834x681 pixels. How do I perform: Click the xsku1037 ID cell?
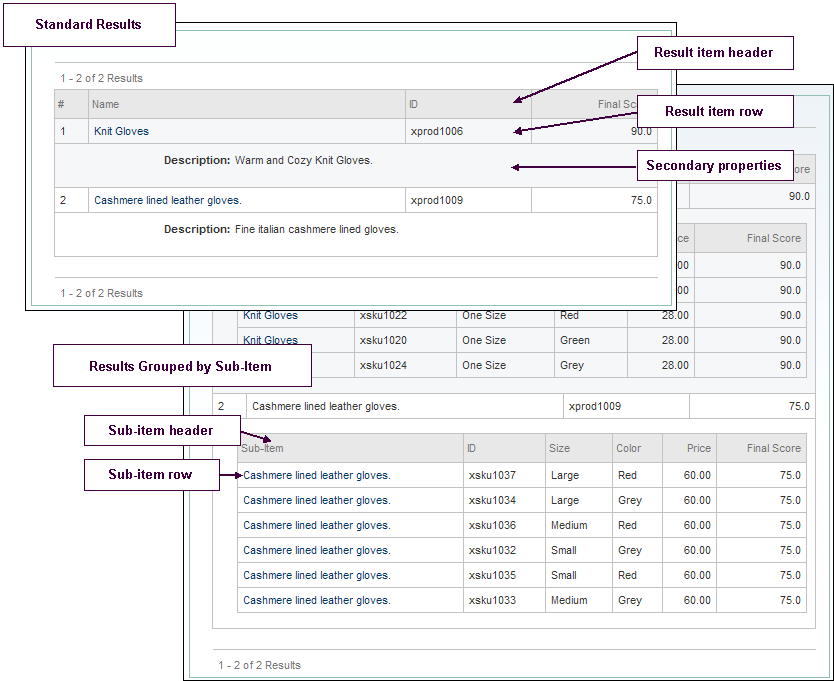tap(504, 476)
